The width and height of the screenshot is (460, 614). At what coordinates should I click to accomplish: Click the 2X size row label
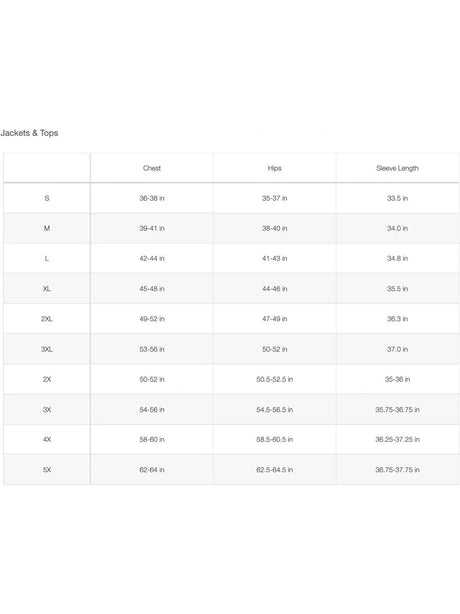(47, 379)
